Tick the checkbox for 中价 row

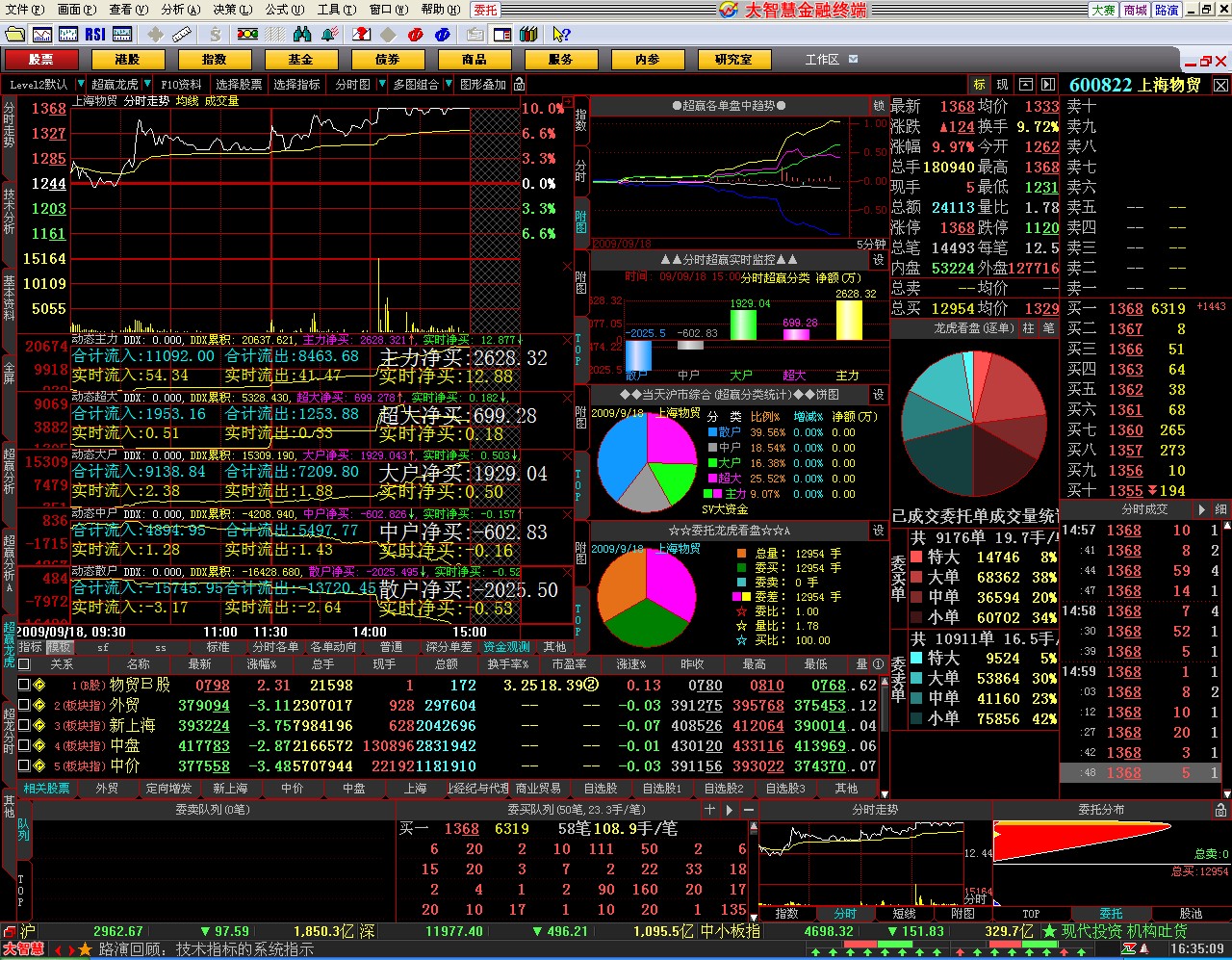tap(24, 766)
